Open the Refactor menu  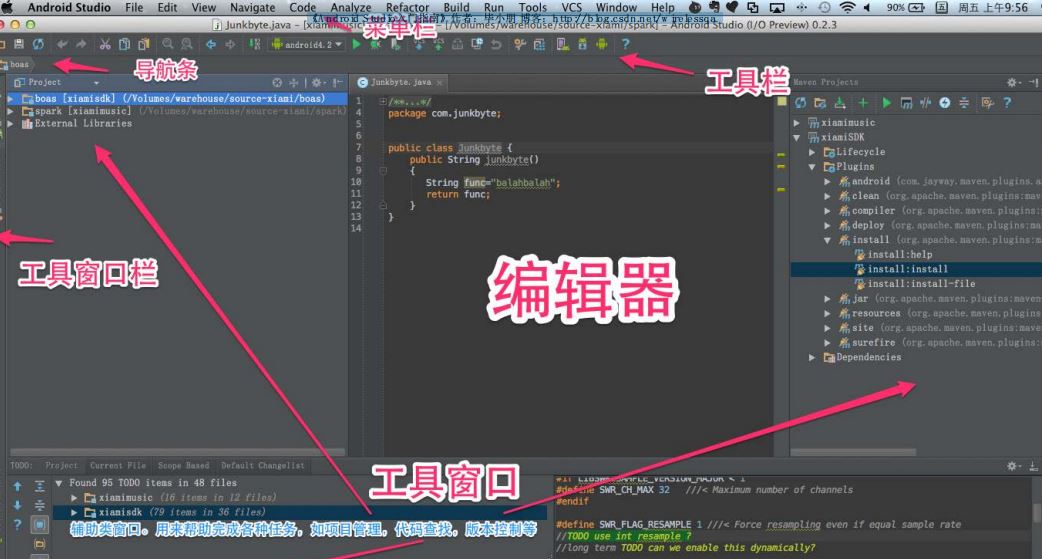tap(407, 7)
